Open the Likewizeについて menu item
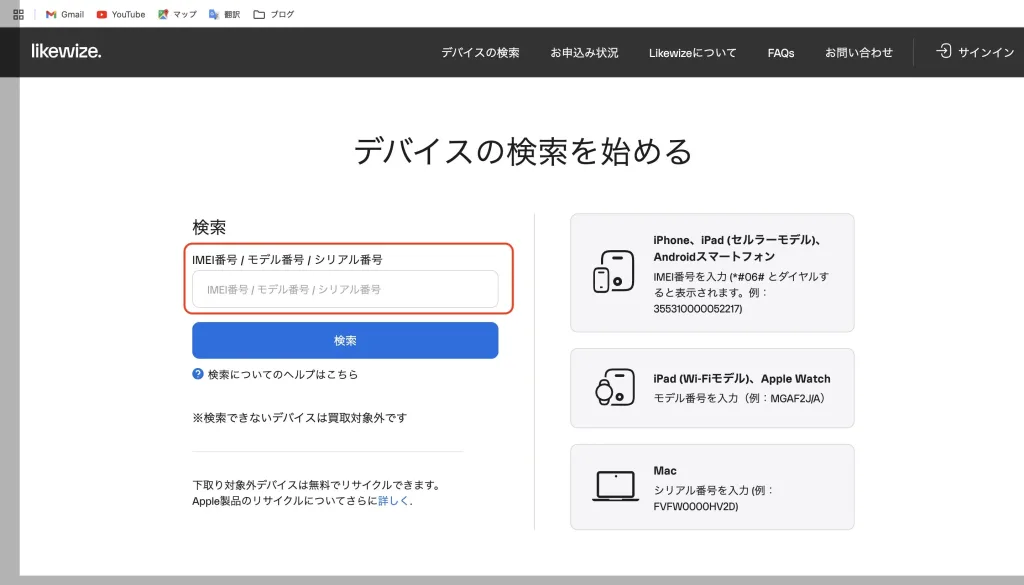The image size is (1024, 585). (692, 53)
